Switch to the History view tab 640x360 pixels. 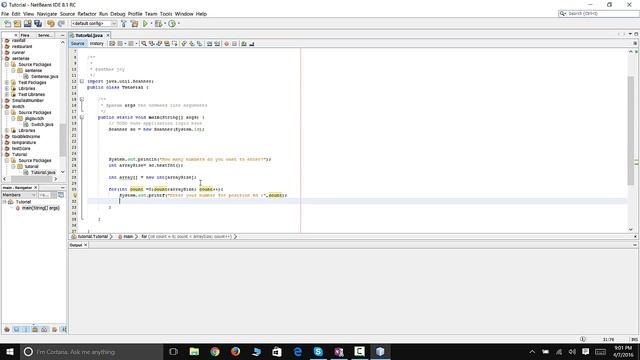96,44
